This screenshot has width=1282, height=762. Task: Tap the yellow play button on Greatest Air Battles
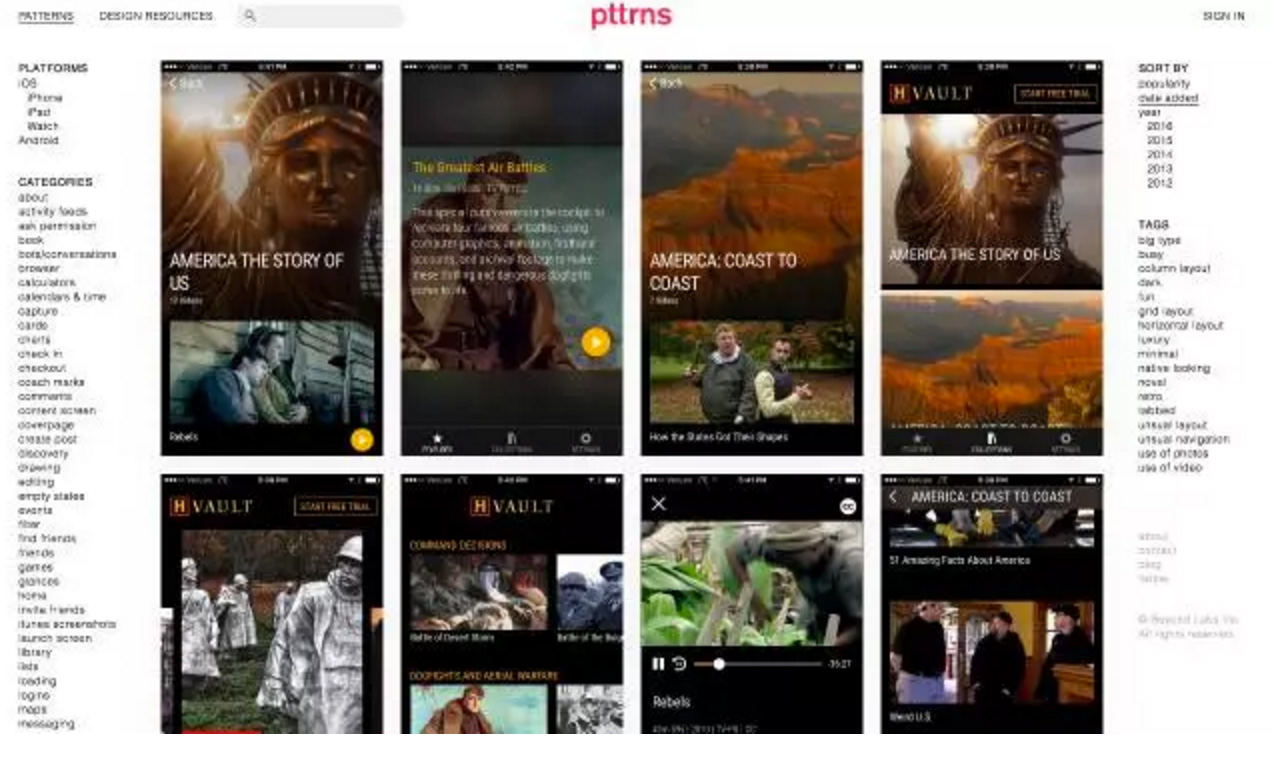click(596, 343)
